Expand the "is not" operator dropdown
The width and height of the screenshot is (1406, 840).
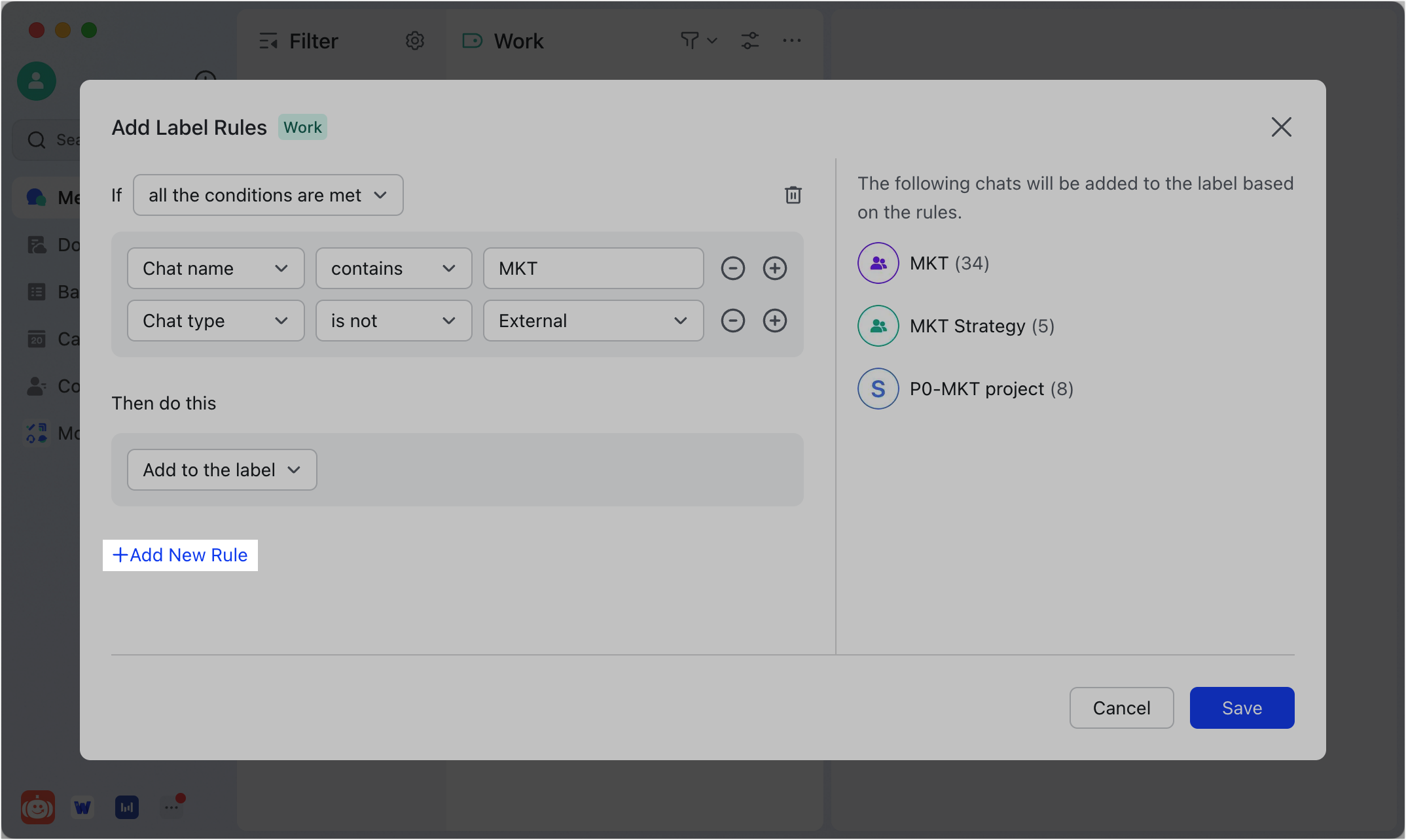click(x=393, y=321)
